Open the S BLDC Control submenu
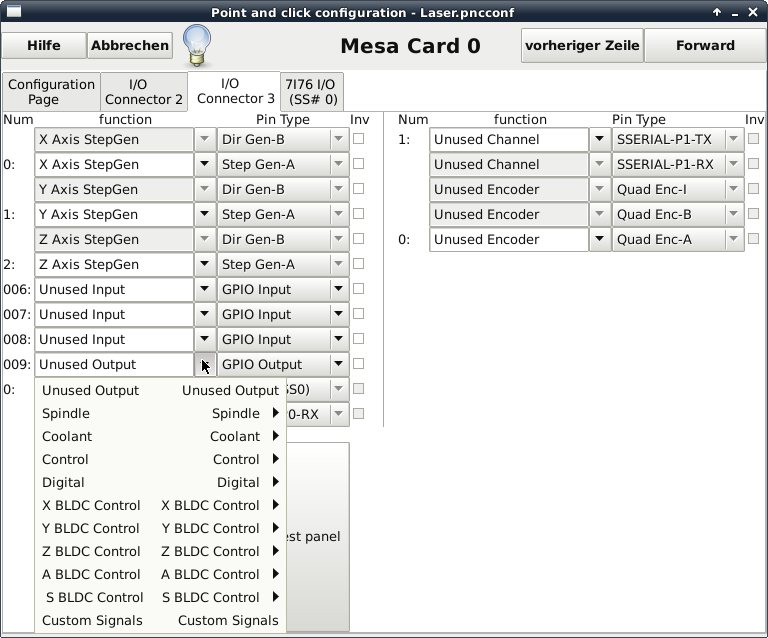Viewport: 768px width, 638px height. tap(160, 597)
